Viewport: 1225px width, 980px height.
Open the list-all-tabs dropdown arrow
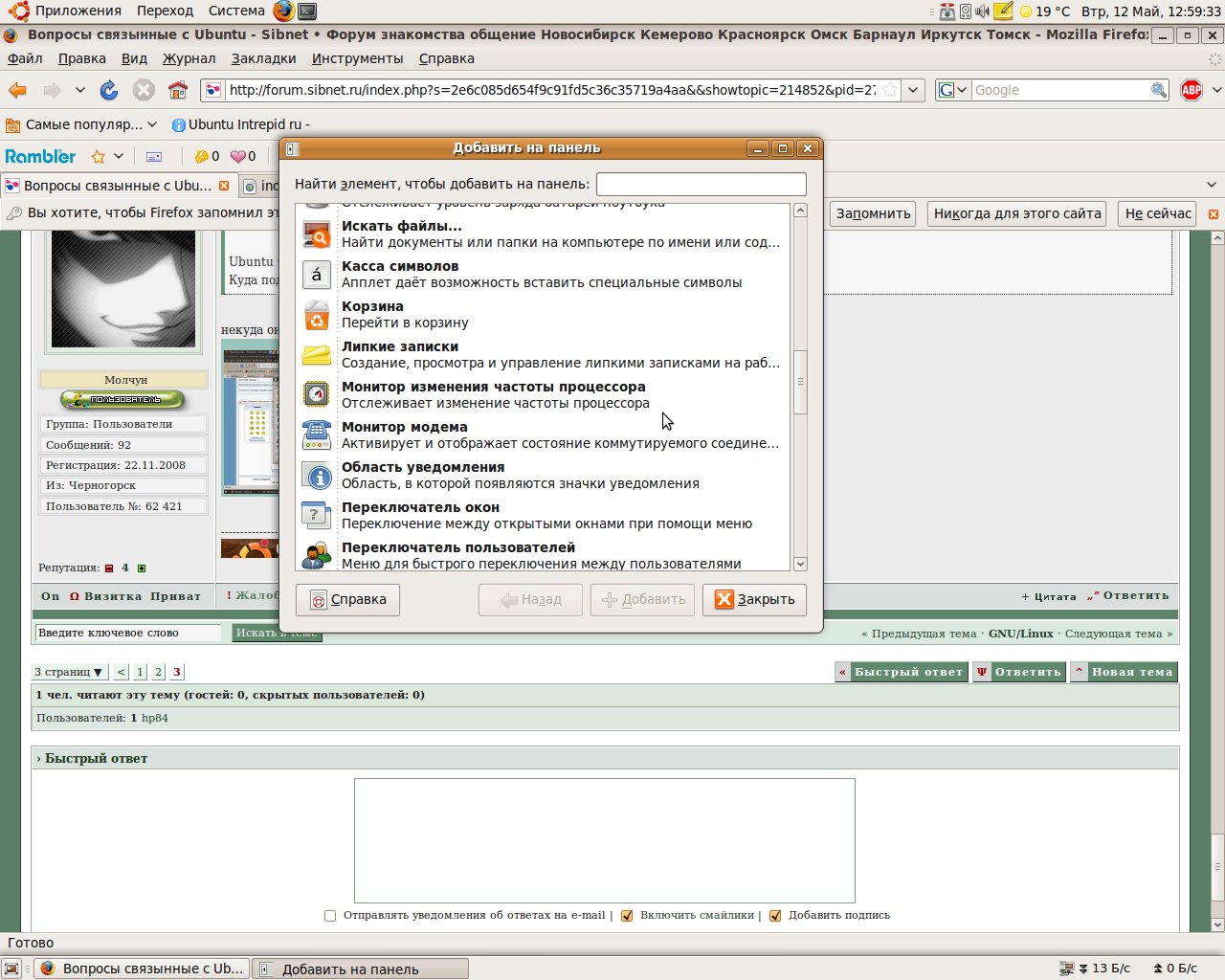[1212, 185]
